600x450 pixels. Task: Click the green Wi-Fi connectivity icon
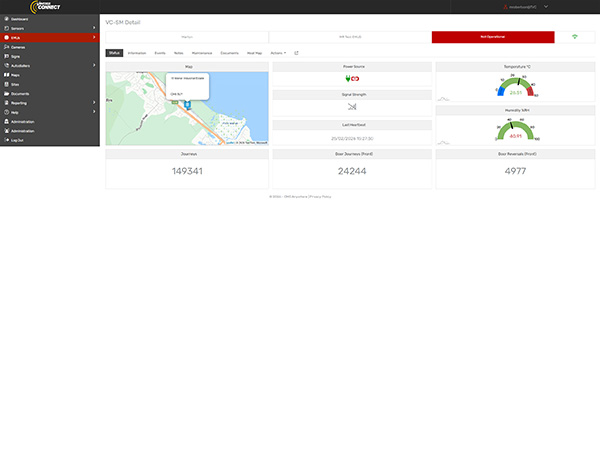click(574, 37)
